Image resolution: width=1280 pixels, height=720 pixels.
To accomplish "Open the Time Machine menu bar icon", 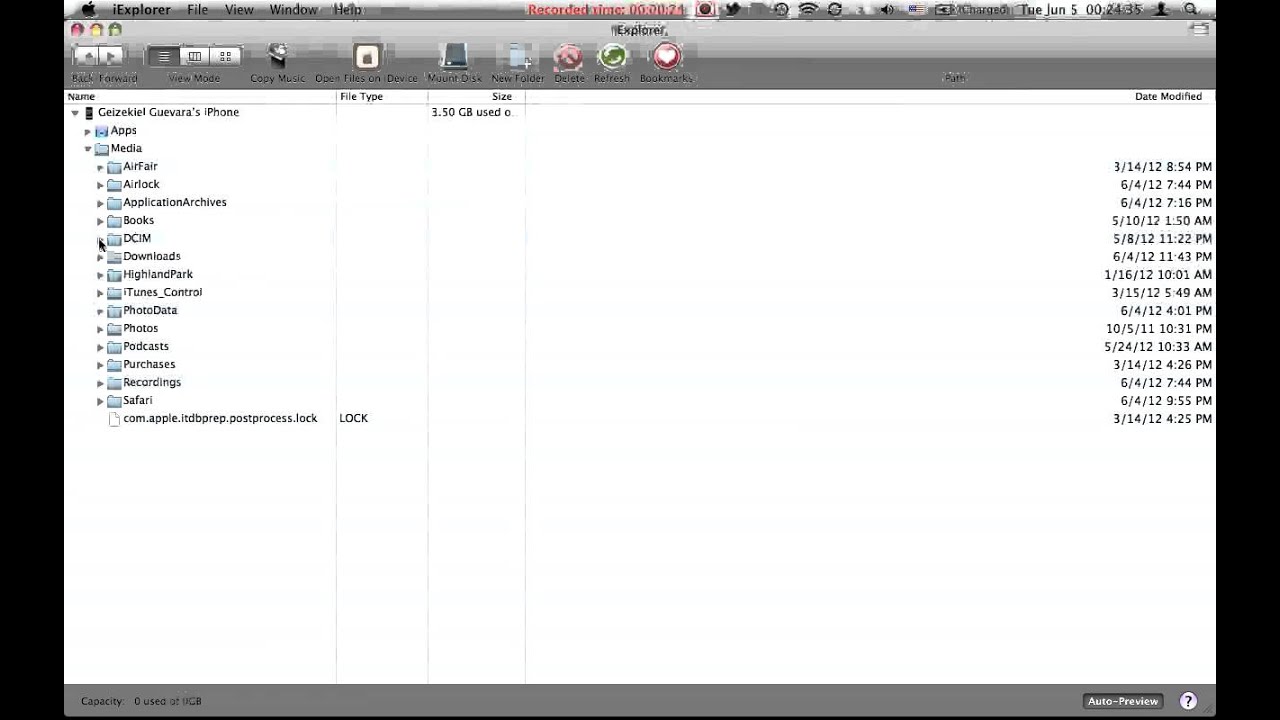I will click(x=781, y=9).
